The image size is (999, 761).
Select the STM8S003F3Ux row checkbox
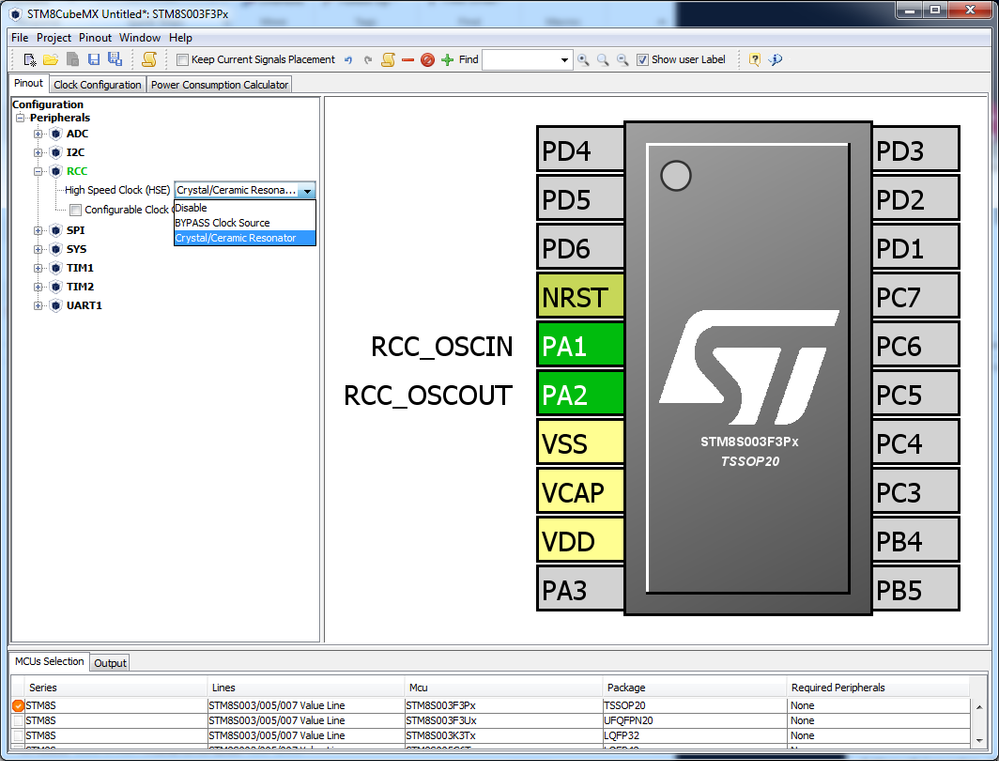click(18, 720)
